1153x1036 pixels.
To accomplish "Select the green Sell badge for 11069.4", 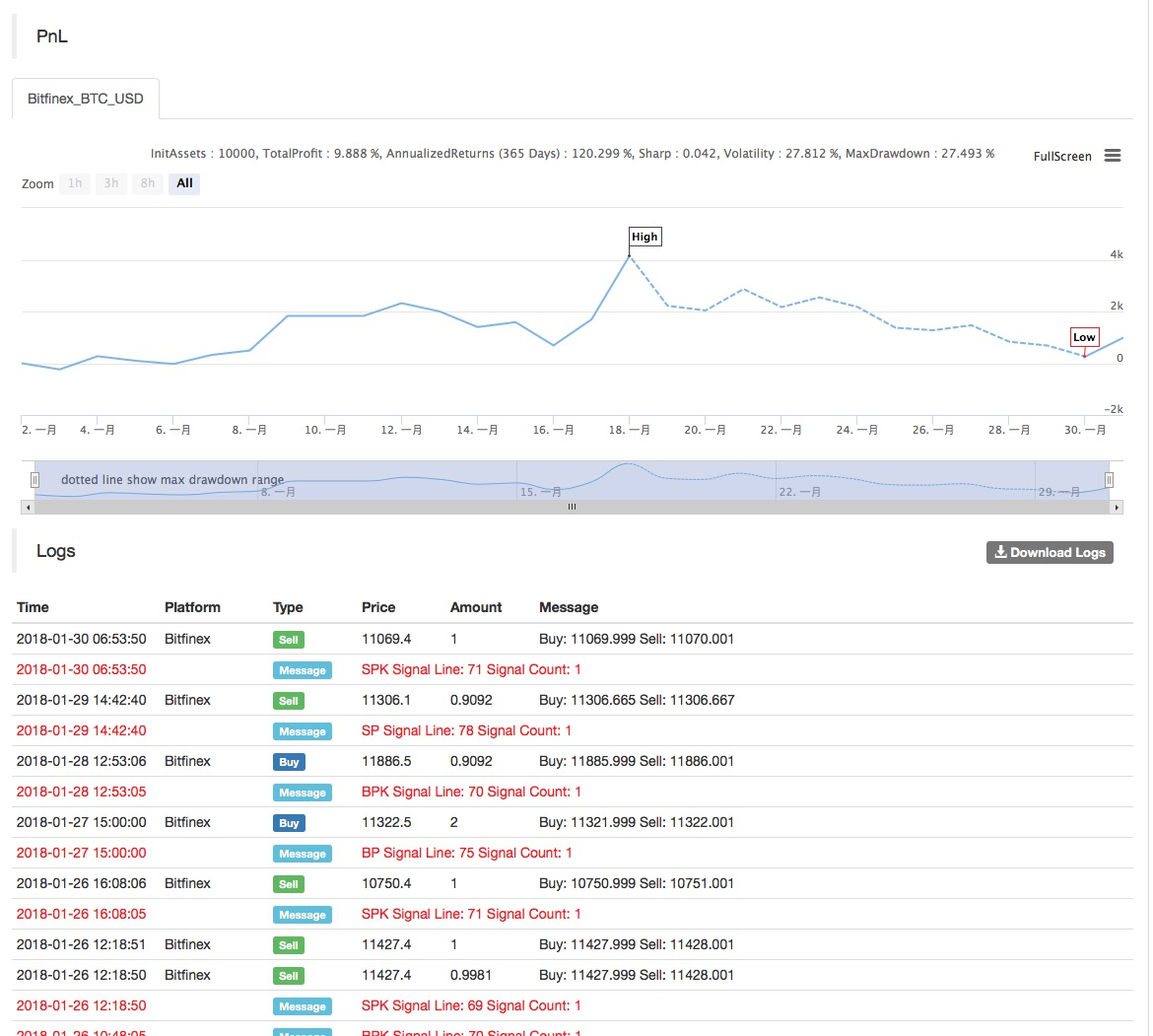I will coord(288,640).
